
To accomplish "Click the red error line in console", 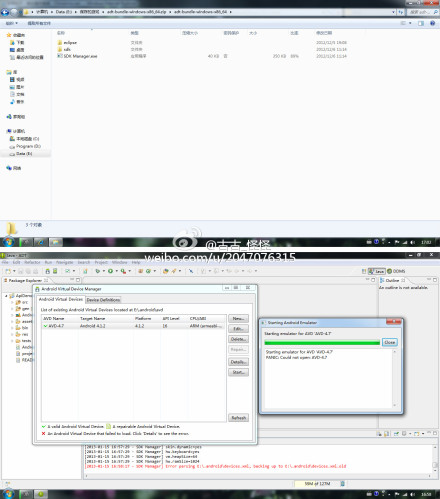I will click(x=215, y=466).
